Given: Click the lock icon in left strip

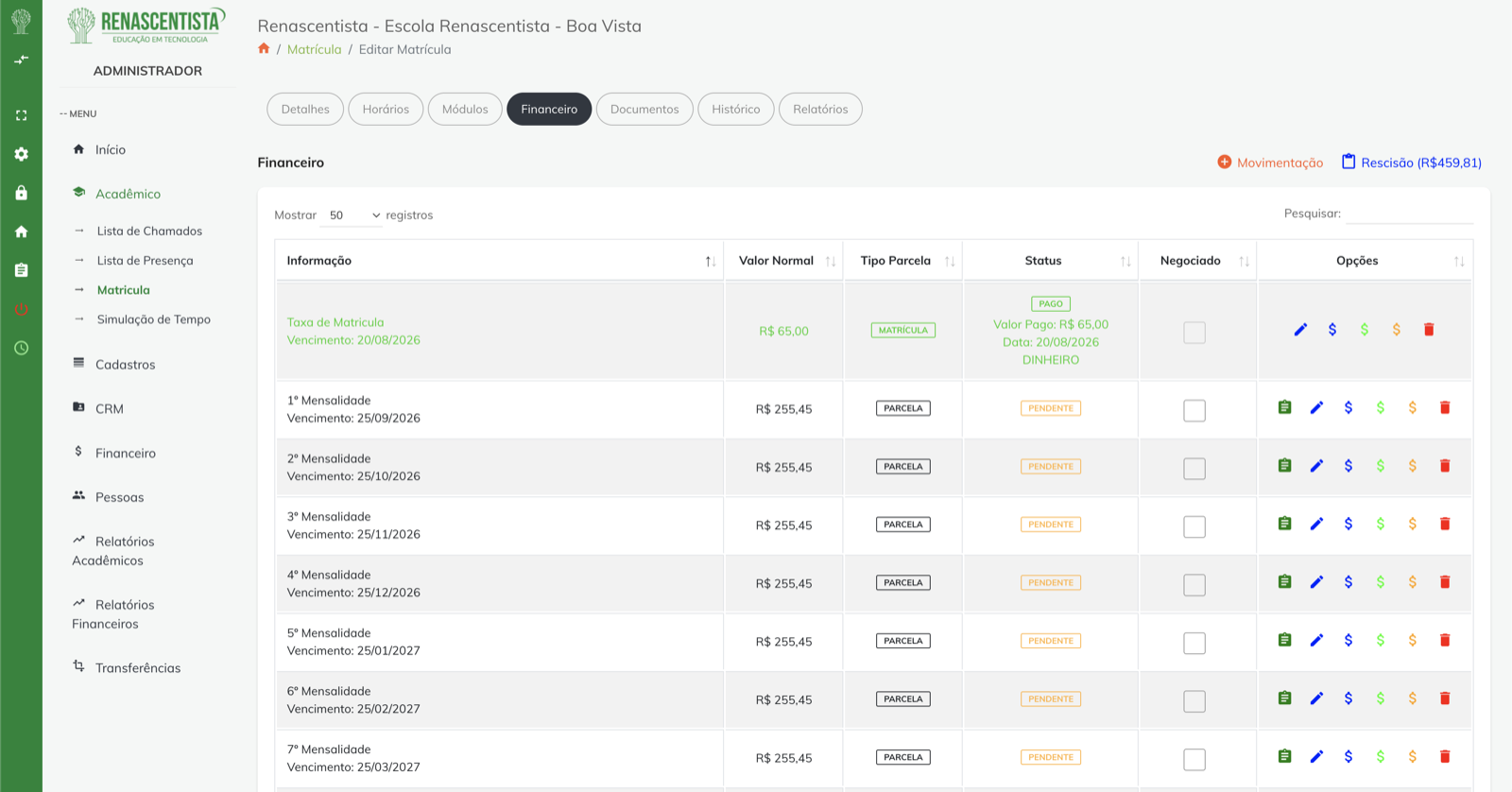Looking at the screenshot, I should 21,193.
